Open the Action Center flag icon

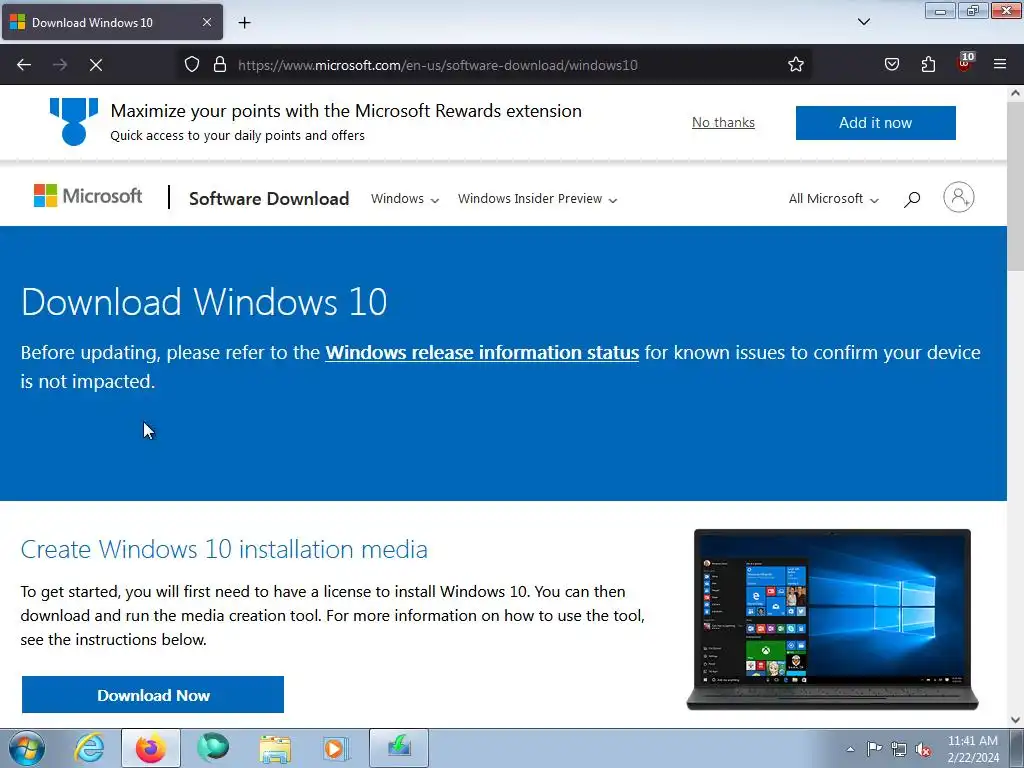pos(874,749)
